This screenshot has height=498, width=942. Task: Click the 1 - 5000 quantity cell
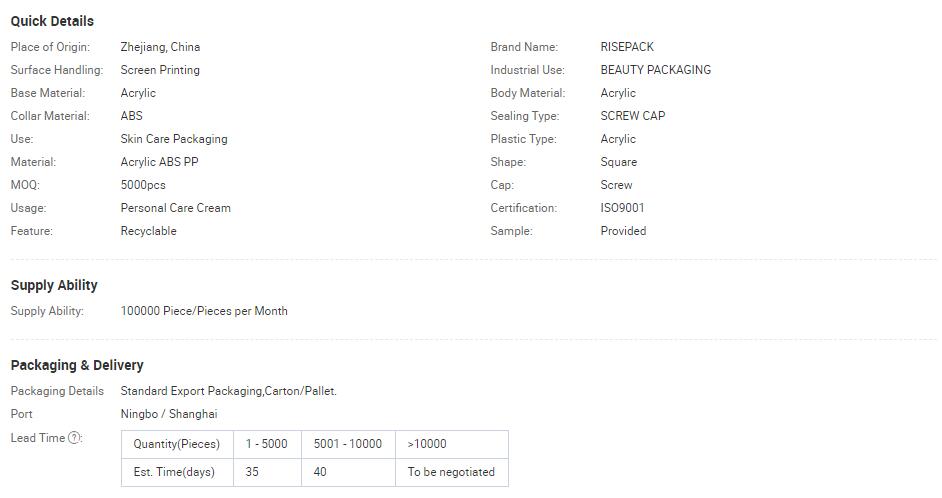click(x=267, y=444)
